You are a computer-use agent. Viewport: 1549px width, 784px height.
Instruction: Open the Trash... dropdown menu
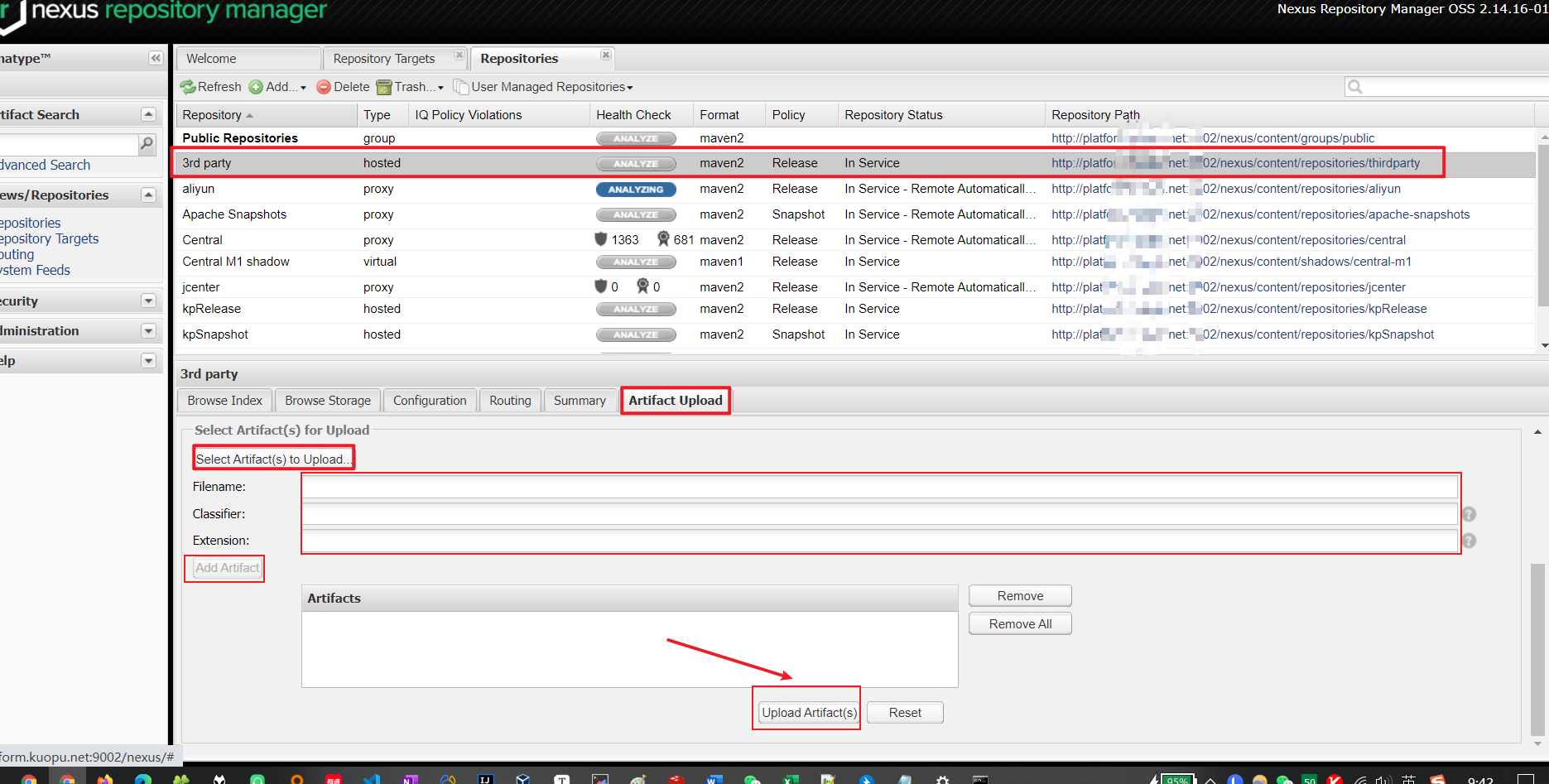[411, 87]
